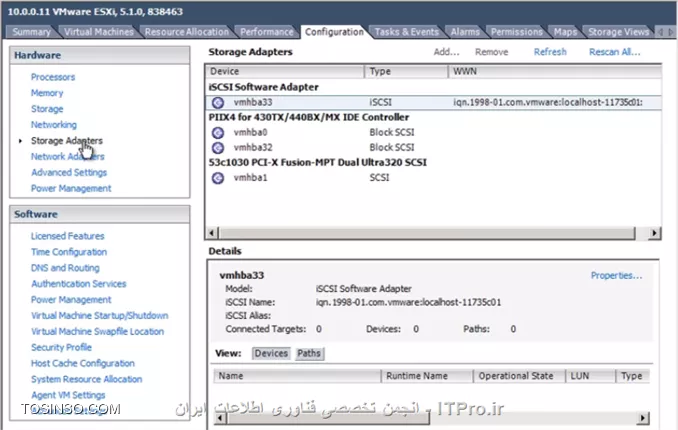Open the Maps tab
This screenshot has width=678, height=430.
click(x=565, y=32)
